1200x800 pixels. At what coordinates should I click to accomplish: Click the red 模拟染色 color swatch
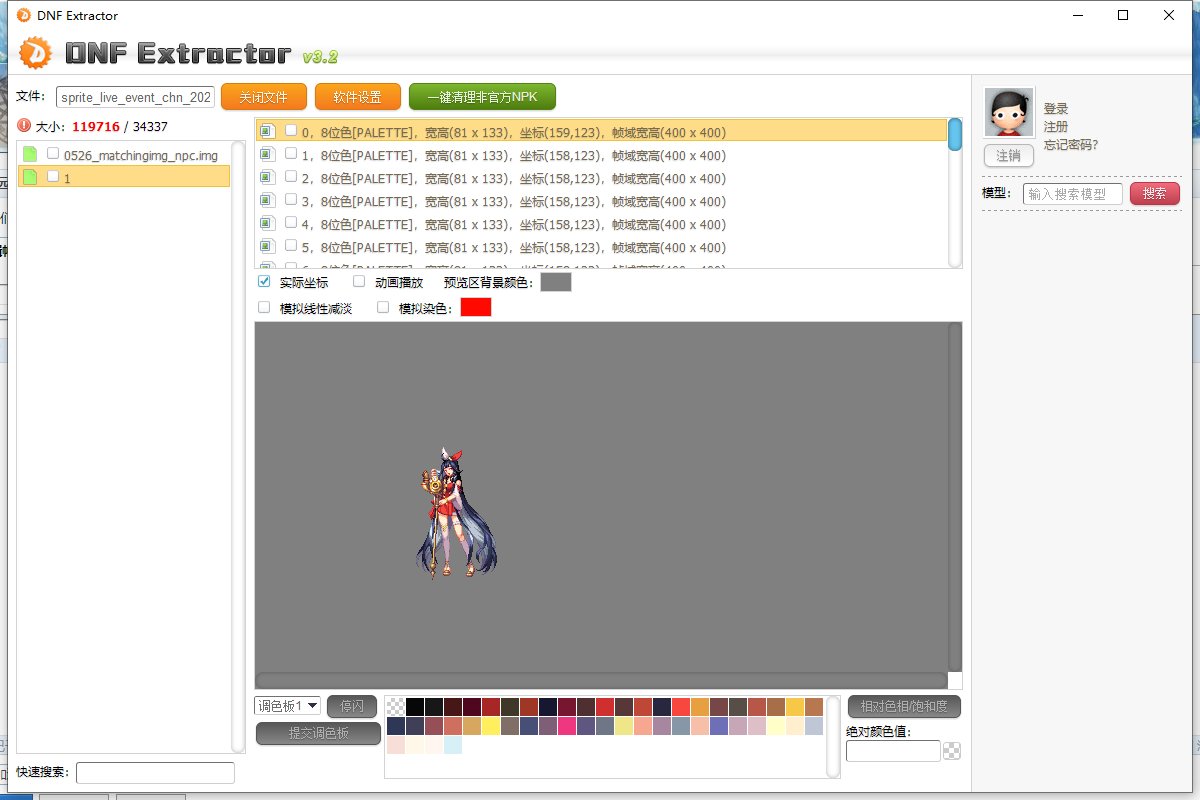coord(476,307)
